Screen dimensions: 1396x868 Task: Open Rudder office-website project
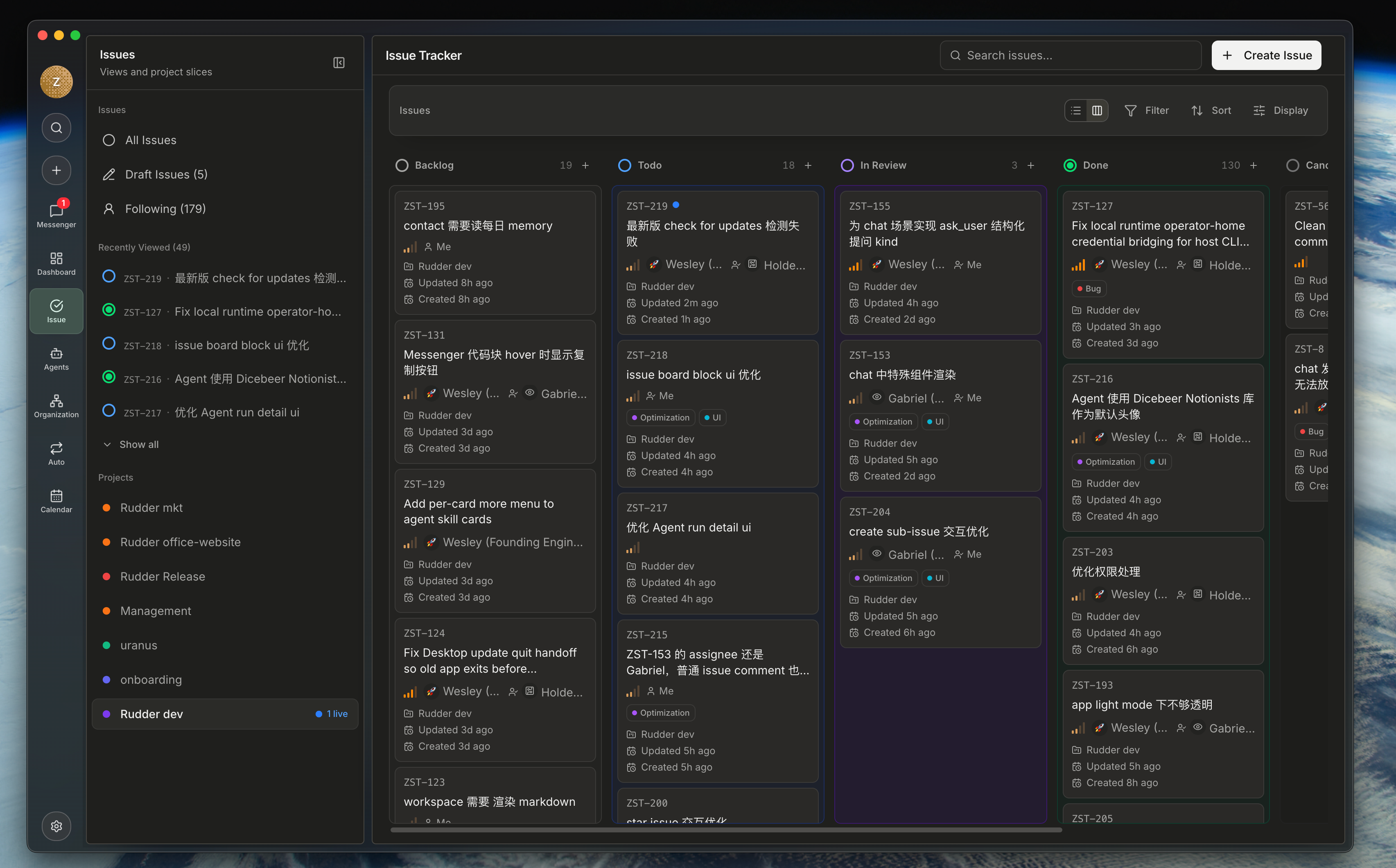point(225,542)
